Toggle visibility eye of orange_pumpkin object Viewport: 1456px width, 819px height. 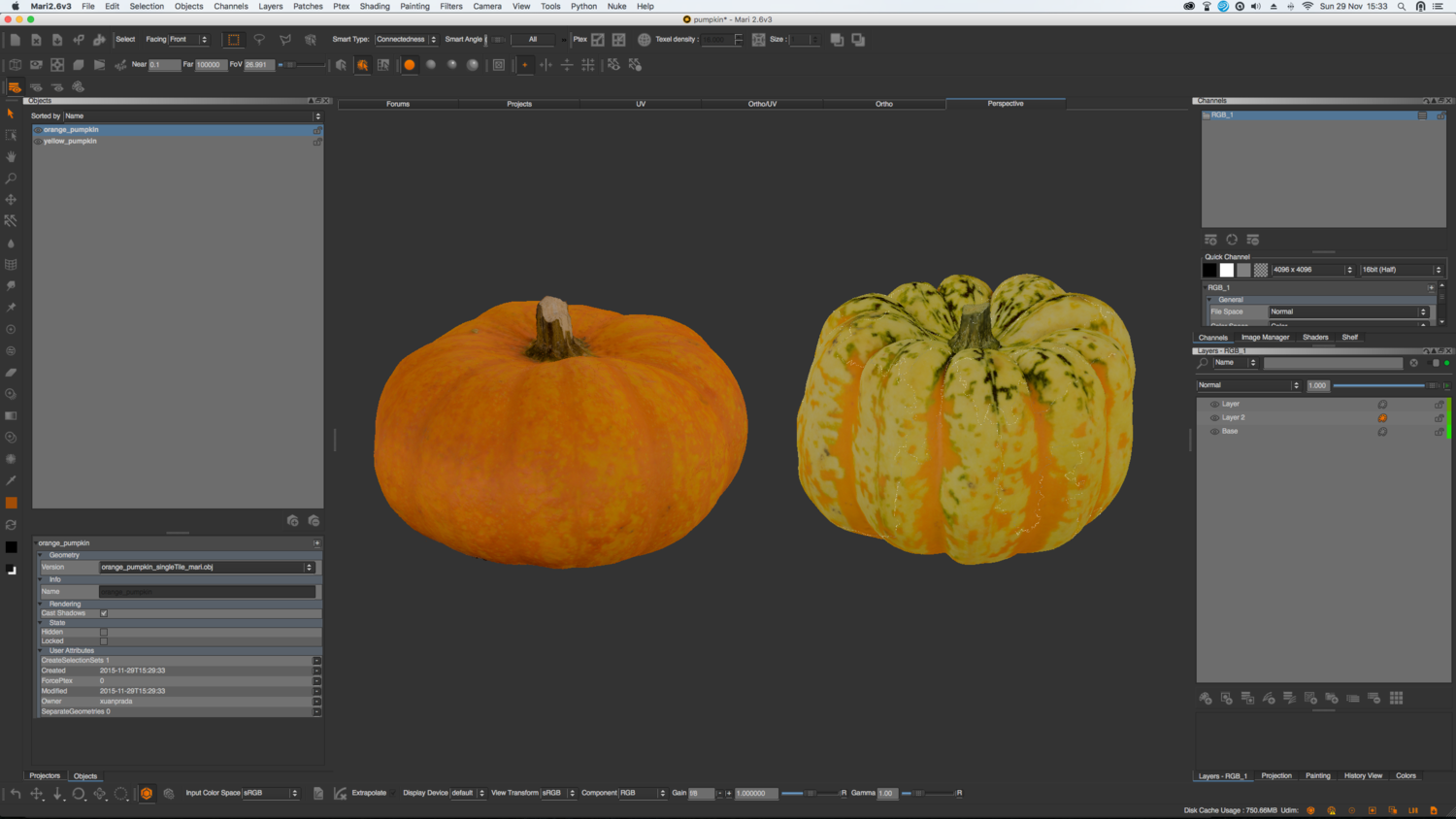click(38, 130)
